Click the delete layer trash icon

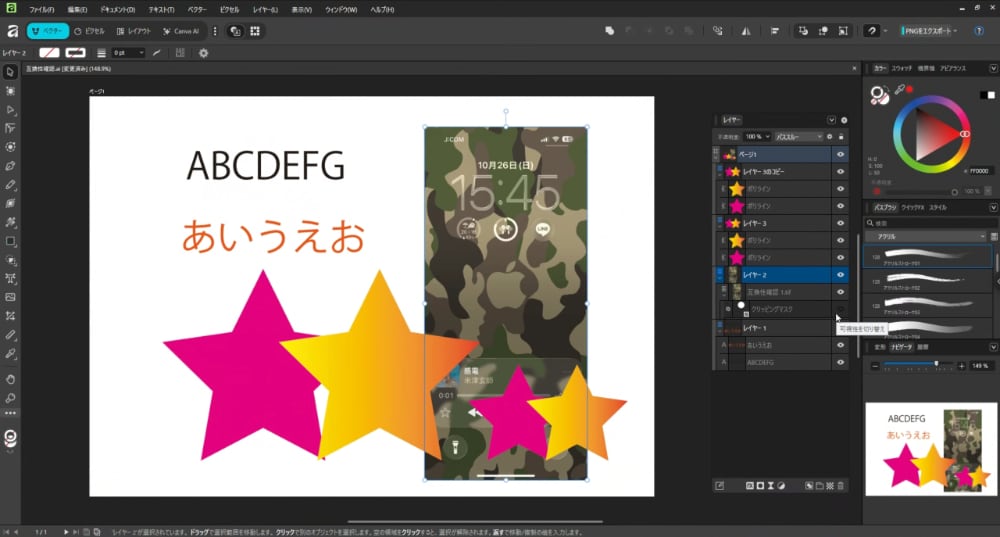tap(840, 486)
